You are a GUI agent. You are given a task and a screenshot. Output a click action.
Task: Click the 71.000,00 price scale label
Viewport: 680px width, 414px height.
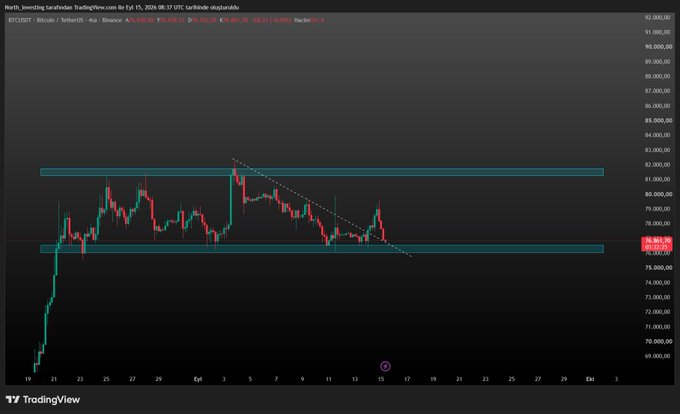pyautogui.click(x=657, y=327)
